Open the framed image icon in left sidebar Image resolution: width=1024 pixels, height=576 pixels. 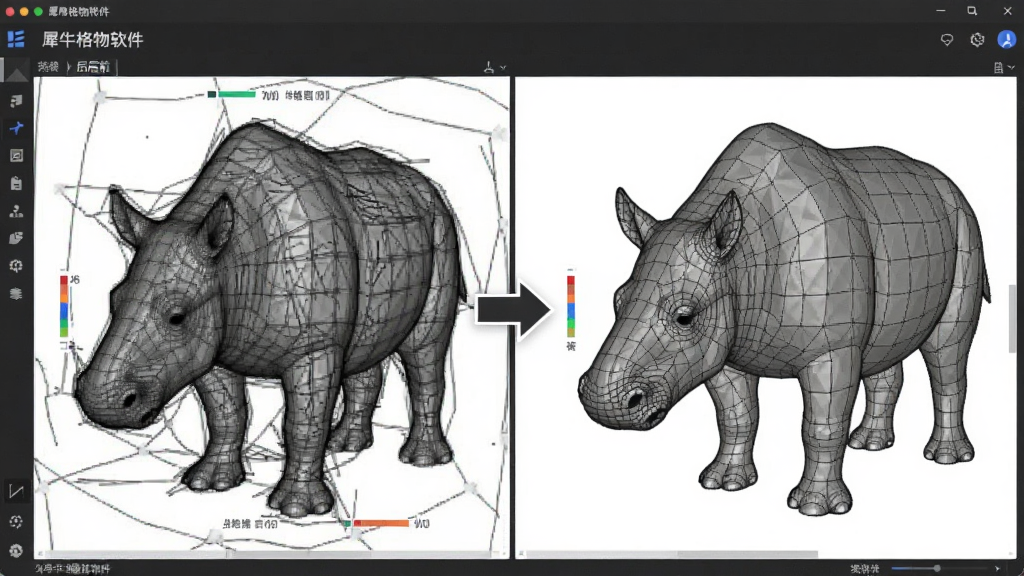click(16, 155)
